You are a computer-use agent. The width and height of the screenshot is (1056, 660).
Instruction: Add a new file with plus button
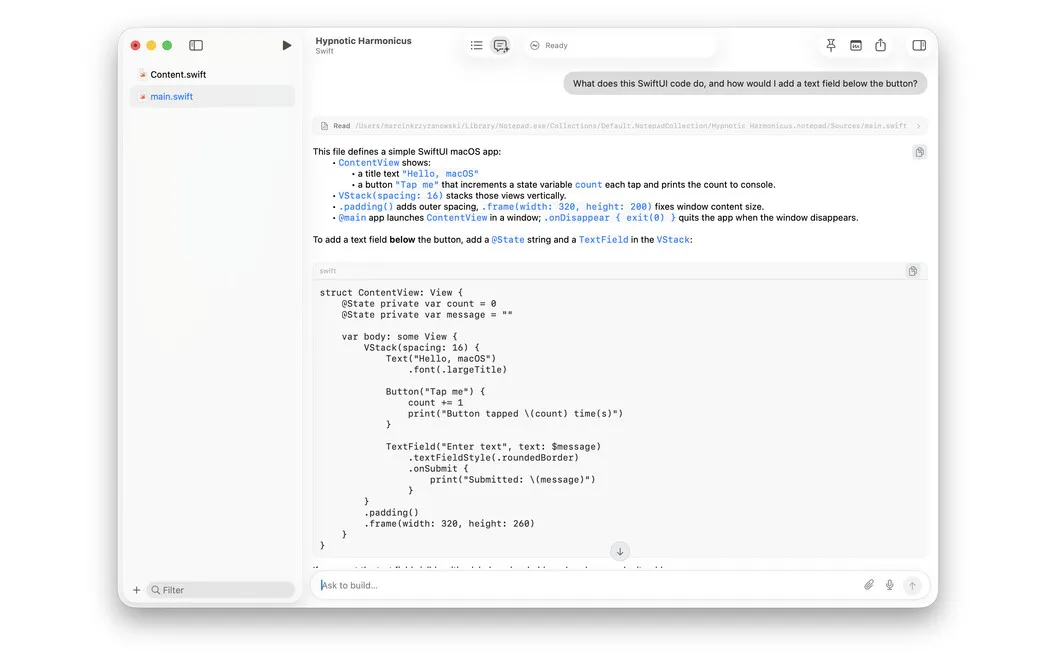pyautogui.click(x=136, y=590)
